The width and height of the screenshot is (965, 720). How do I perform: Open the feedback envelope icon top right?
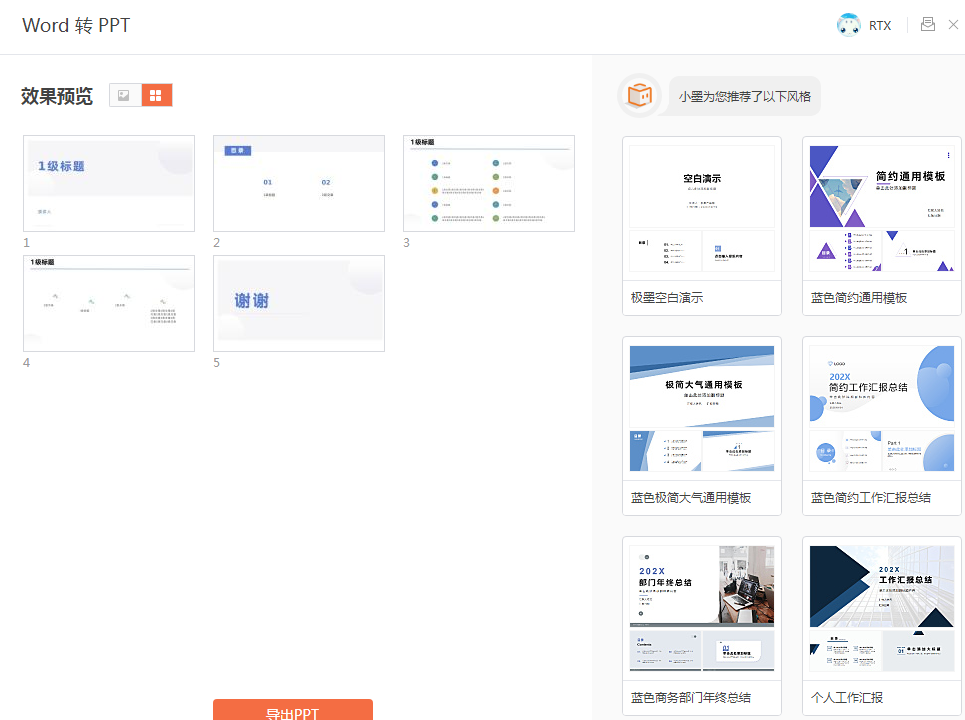pos(928,24)
